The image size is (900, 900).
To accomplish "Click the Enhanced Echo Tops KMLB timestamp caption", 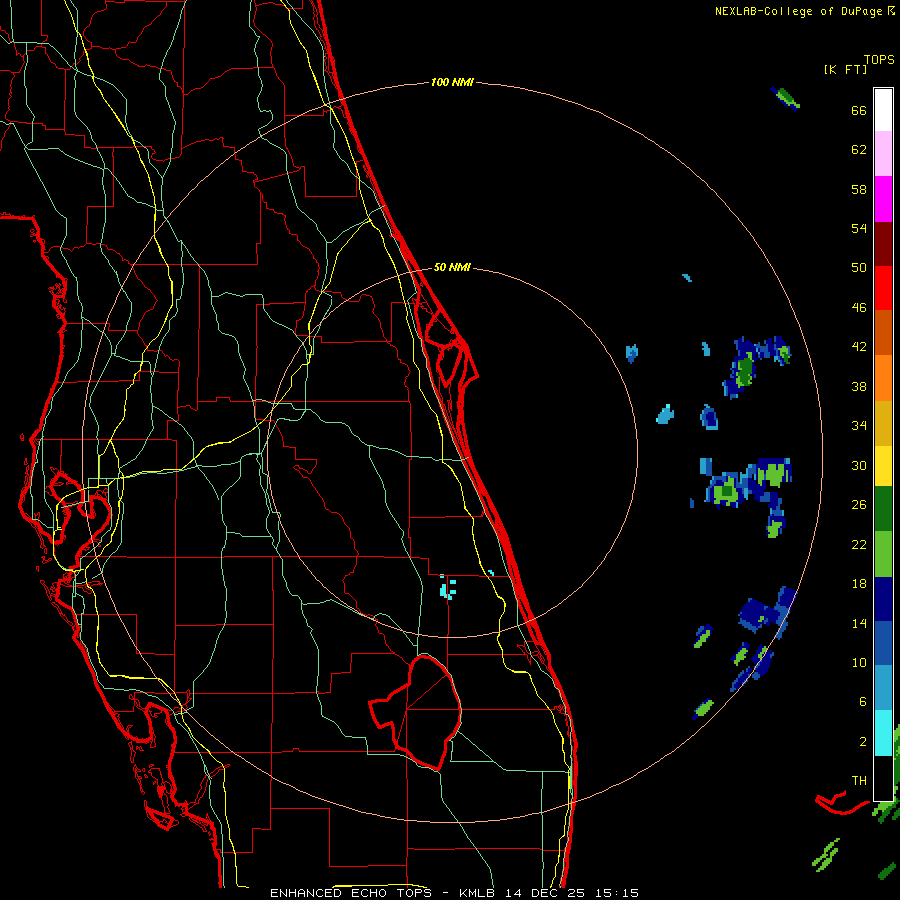I will tap(454, 893).
